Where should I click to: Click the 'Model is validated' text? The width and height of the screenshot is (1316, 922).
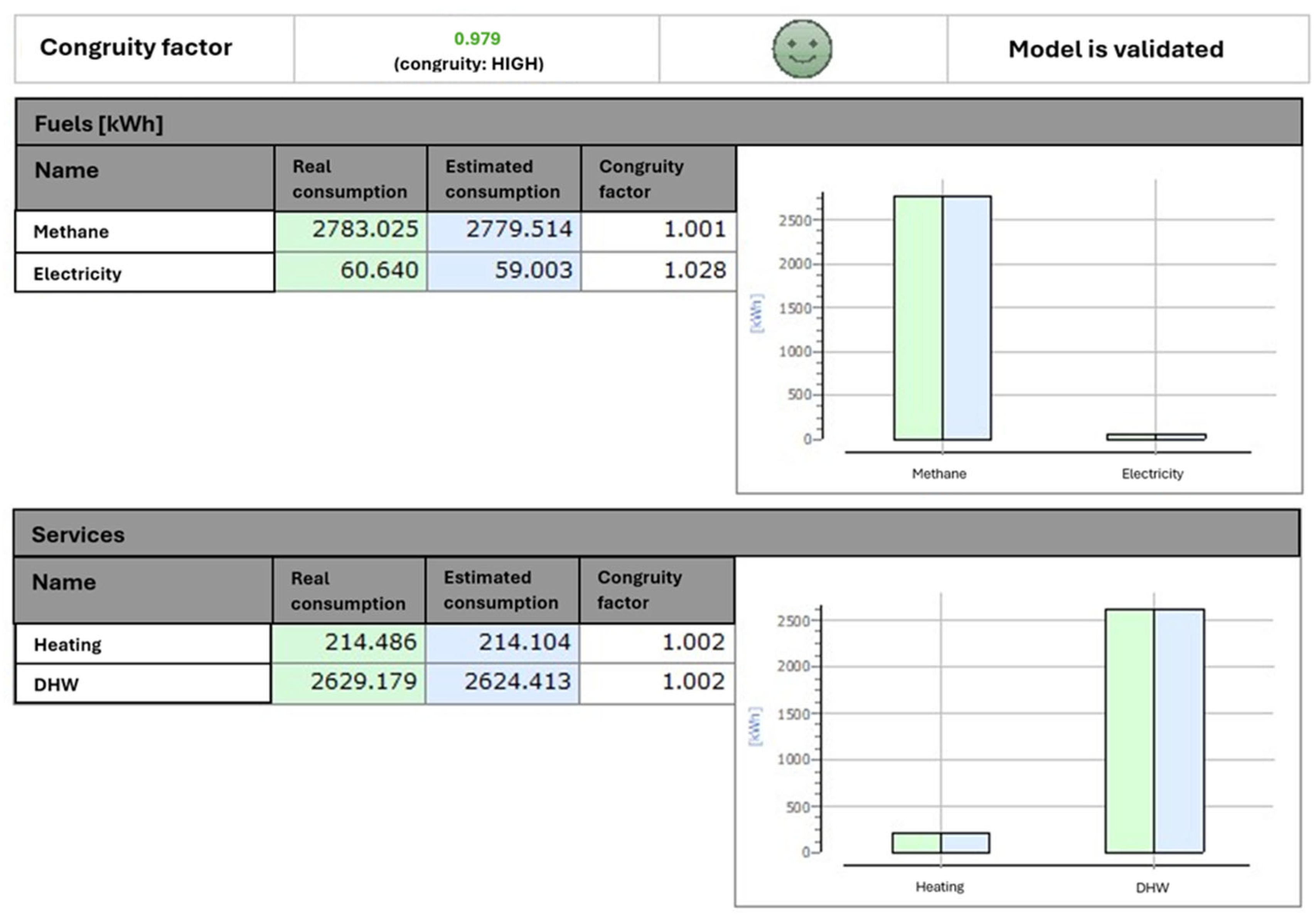click(x=1115, y=49)
